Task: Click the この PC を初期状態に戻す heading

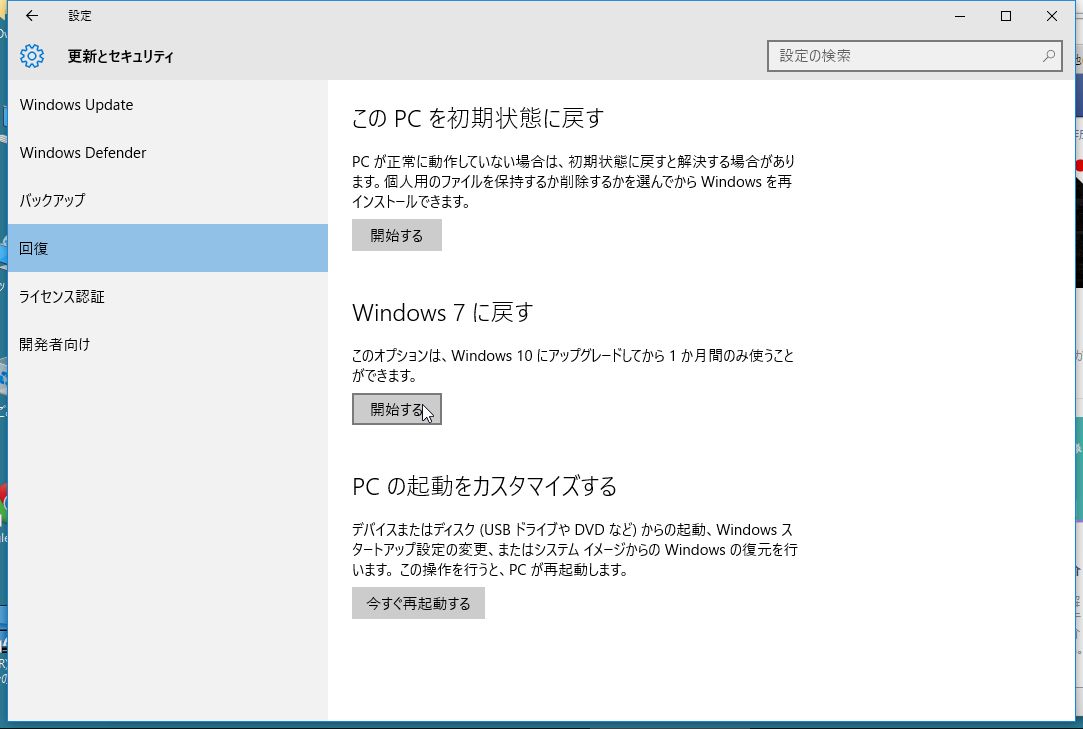Action: click(478, 118)
